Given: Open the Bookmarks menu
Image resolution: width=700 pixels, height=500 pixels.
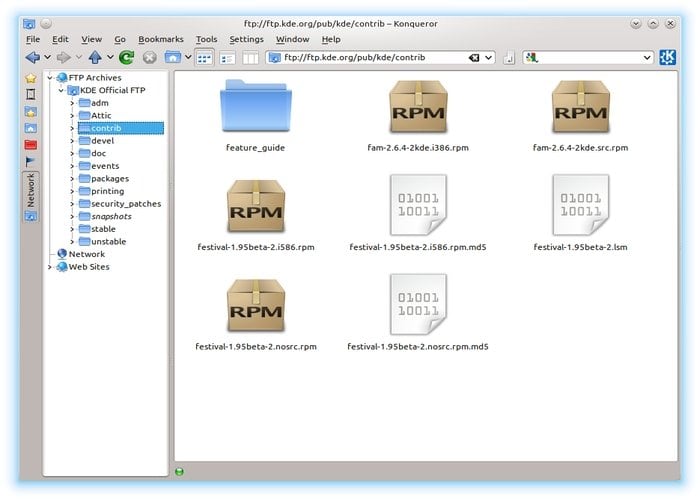Looking at the screenshot, I should pos(161,39).
